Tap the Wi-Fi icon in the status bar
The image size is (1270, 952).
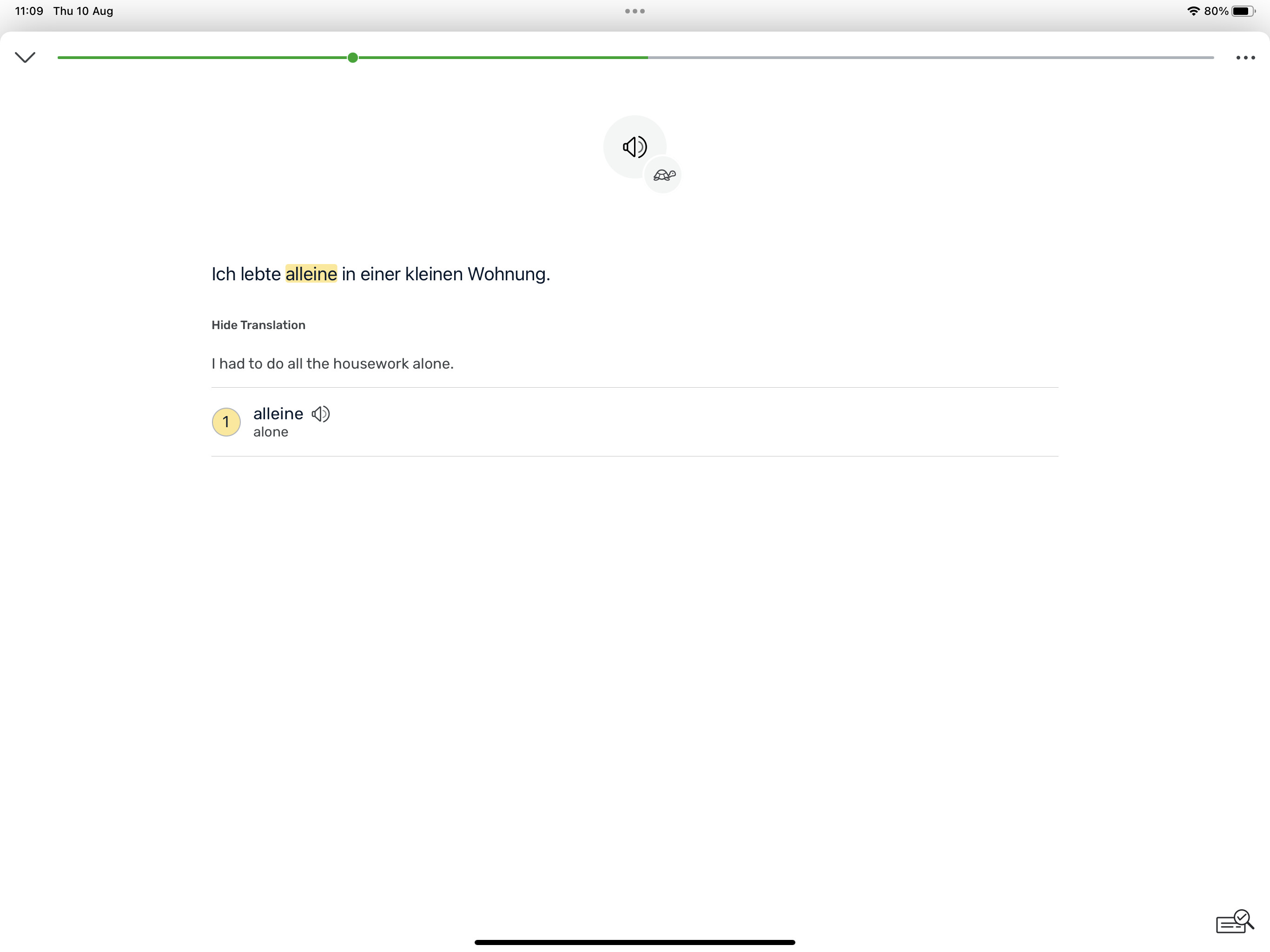pos(1193,11)
